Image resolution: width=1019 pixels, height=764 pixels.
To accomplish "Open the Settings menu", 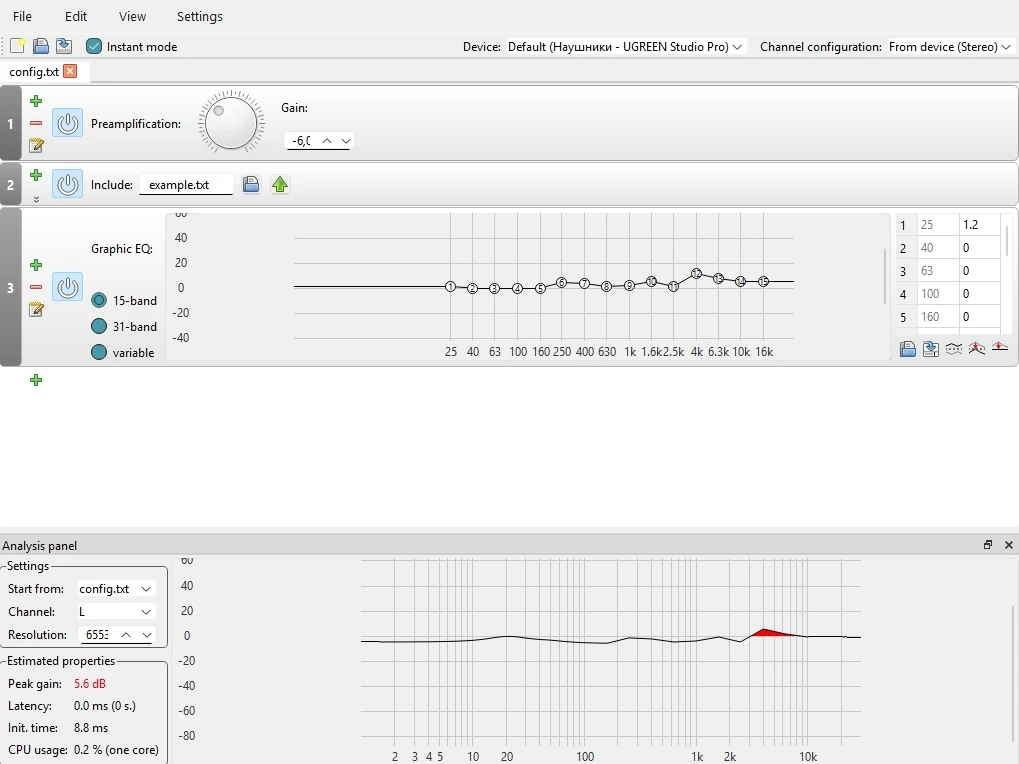I will 199,16.
